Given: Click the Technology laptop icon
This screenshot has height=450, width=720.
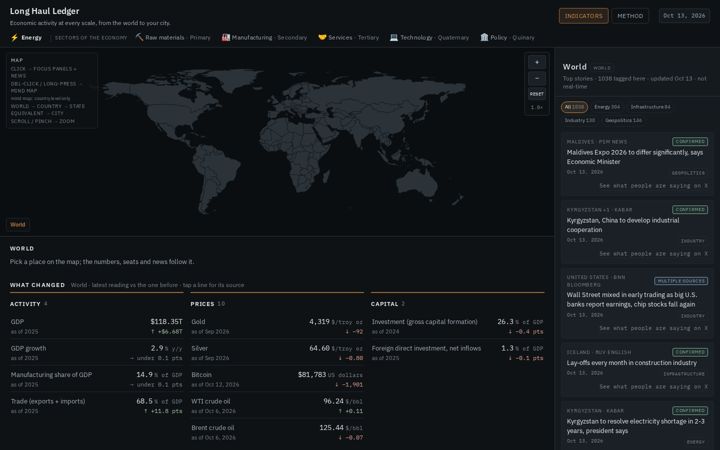Looking at the screenshot, I should 394,38.
